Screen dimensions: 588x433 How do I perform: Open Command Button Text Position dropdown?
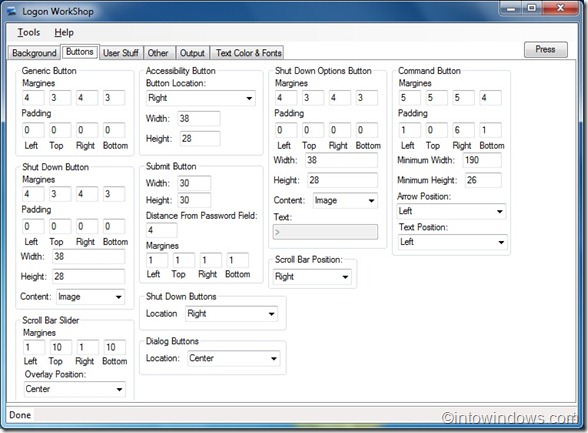pos(453,242)
